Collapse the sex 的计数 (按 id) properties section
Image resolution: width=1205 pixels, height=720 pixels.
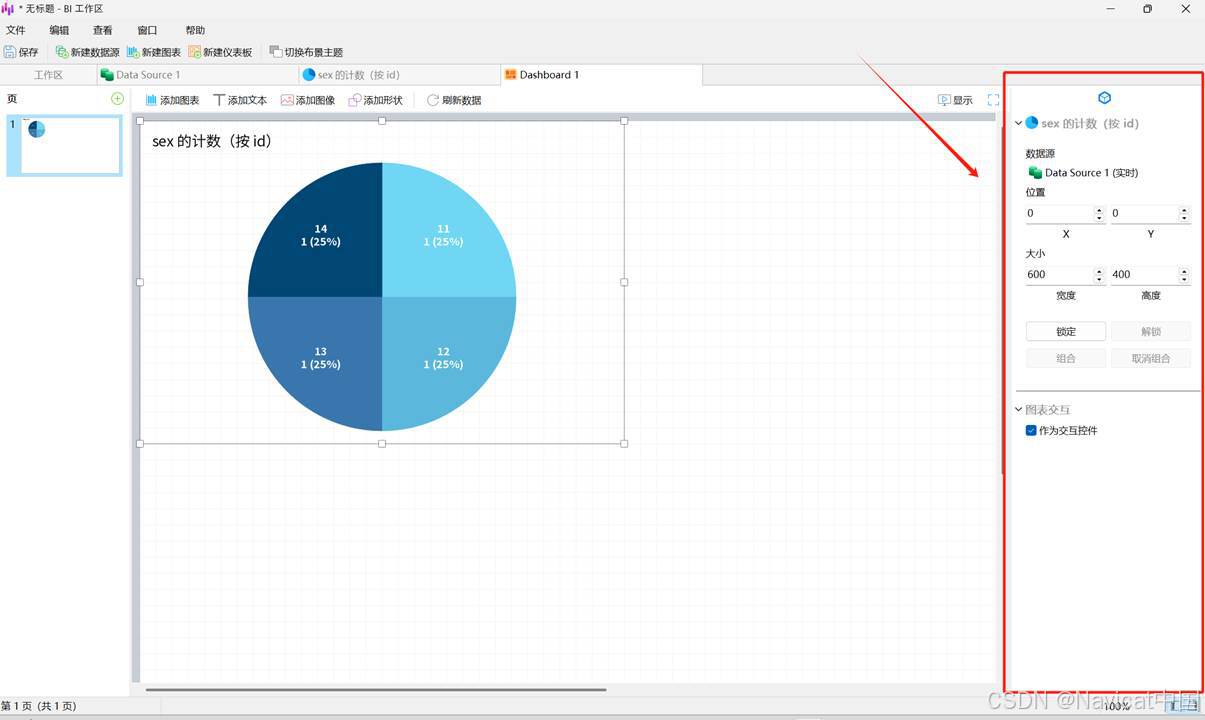pyautogui.click(x=1019, y=123)
